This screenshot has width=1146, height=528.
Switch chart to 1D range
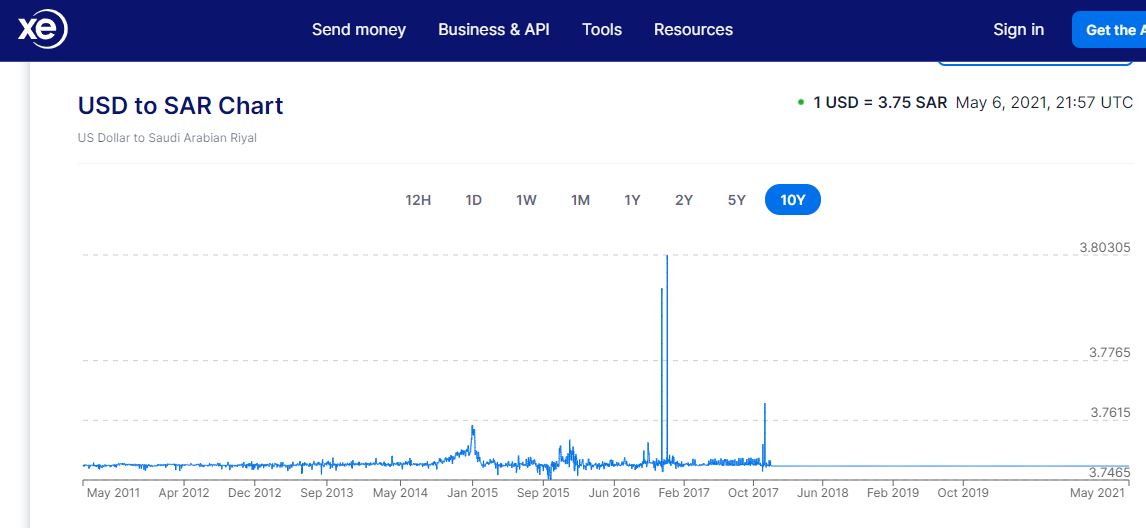[x=474, y=200]
